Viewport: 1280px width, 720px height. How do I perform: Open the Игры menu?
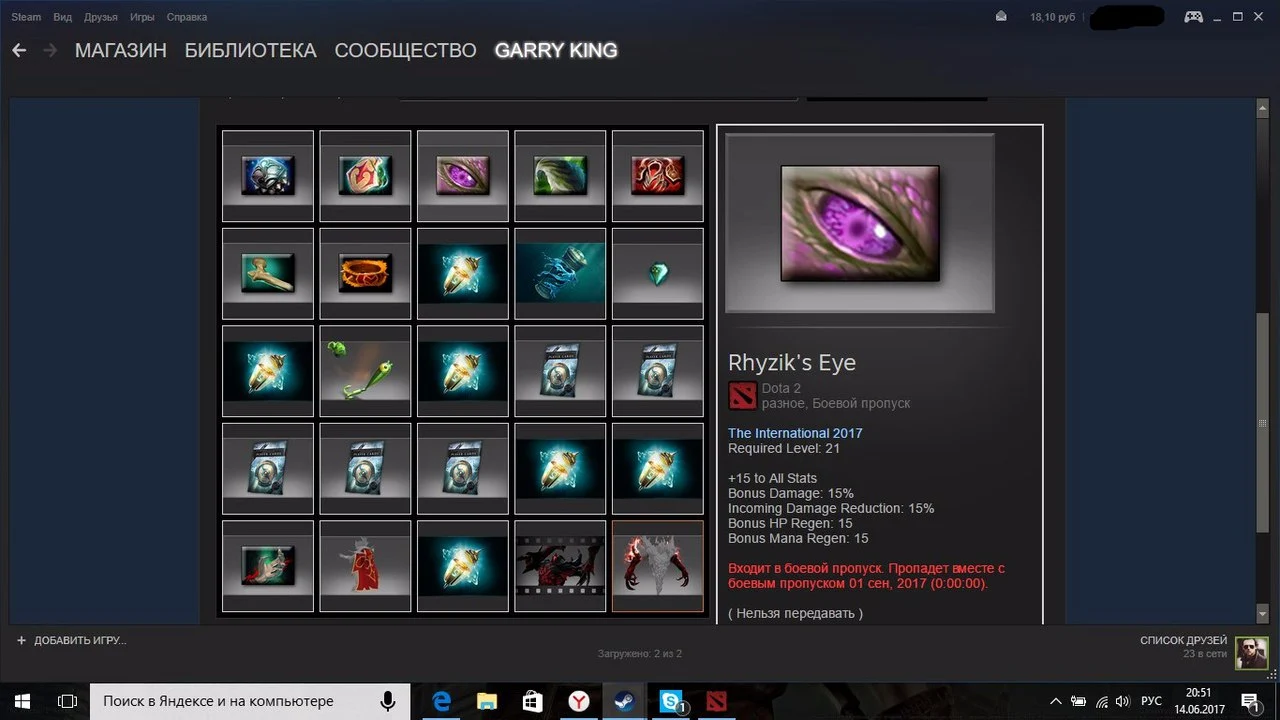(x=142, y=17)
